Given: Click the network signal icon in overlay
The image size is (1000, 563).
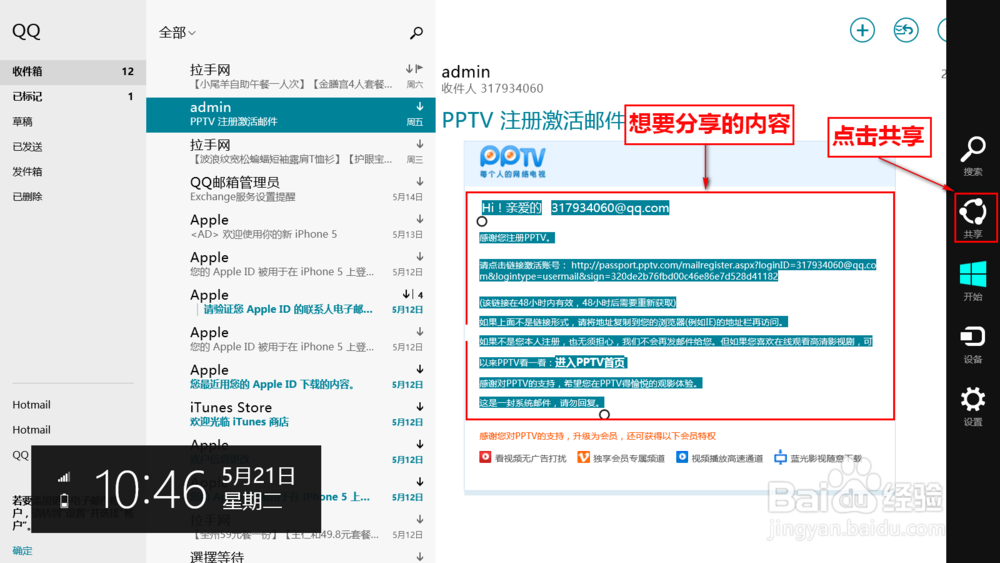Looking at the screenshot, I should point(64,477).
